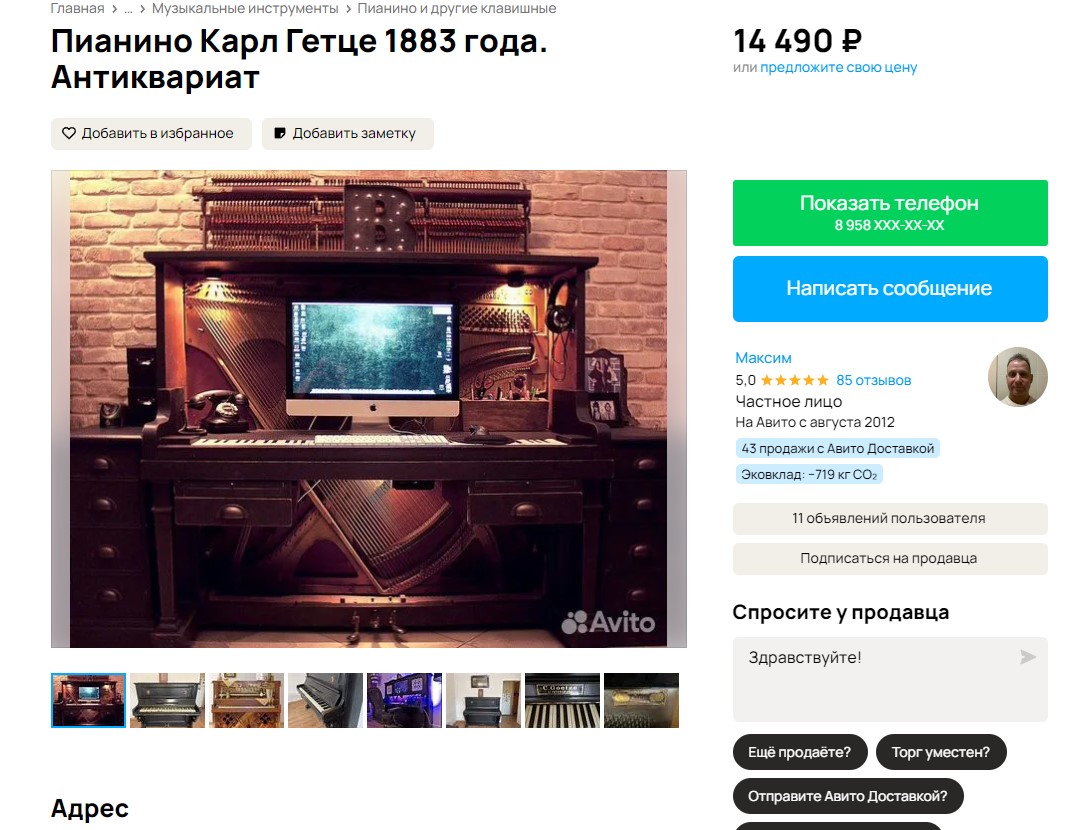Go to Музыкальные инструменты breadcrumb category
This screenshot has height=830, width=1069.
245,8
